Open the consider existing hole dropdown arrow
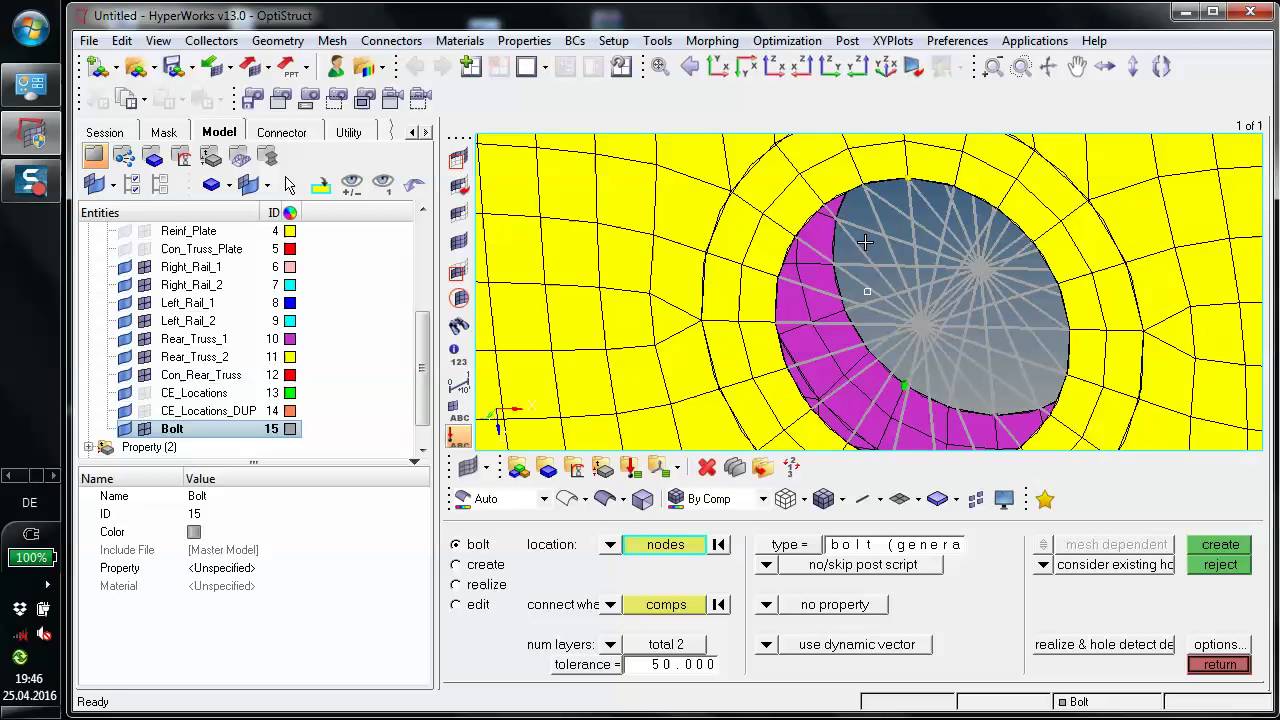Image resolution: width=1280 pixels, height=720 pixels. [x=1043, y=565]
